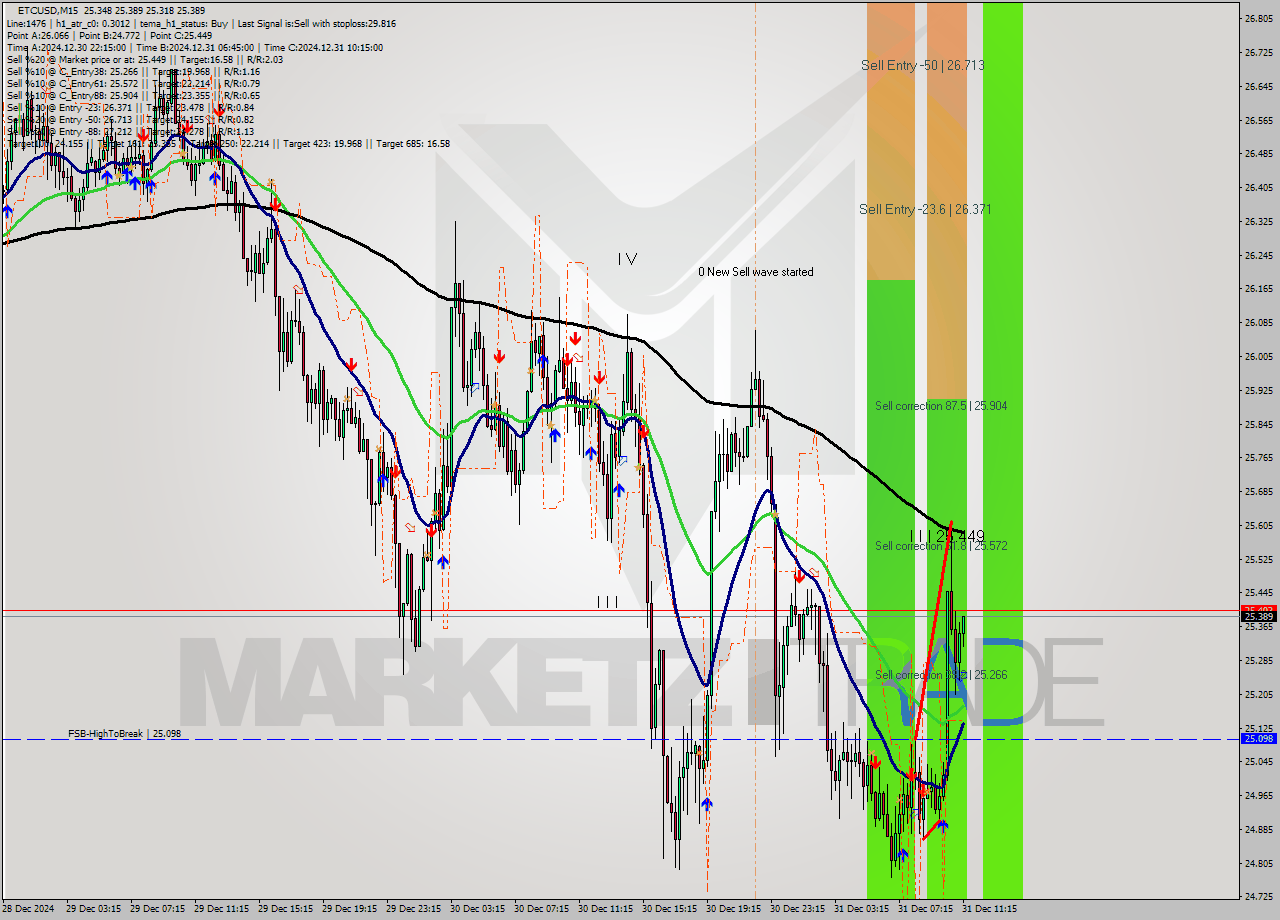Click '29 Dec 11:15' on the time axis
Screen dimensions: 1280x920
pyautogui.click(x=220, y=909)
